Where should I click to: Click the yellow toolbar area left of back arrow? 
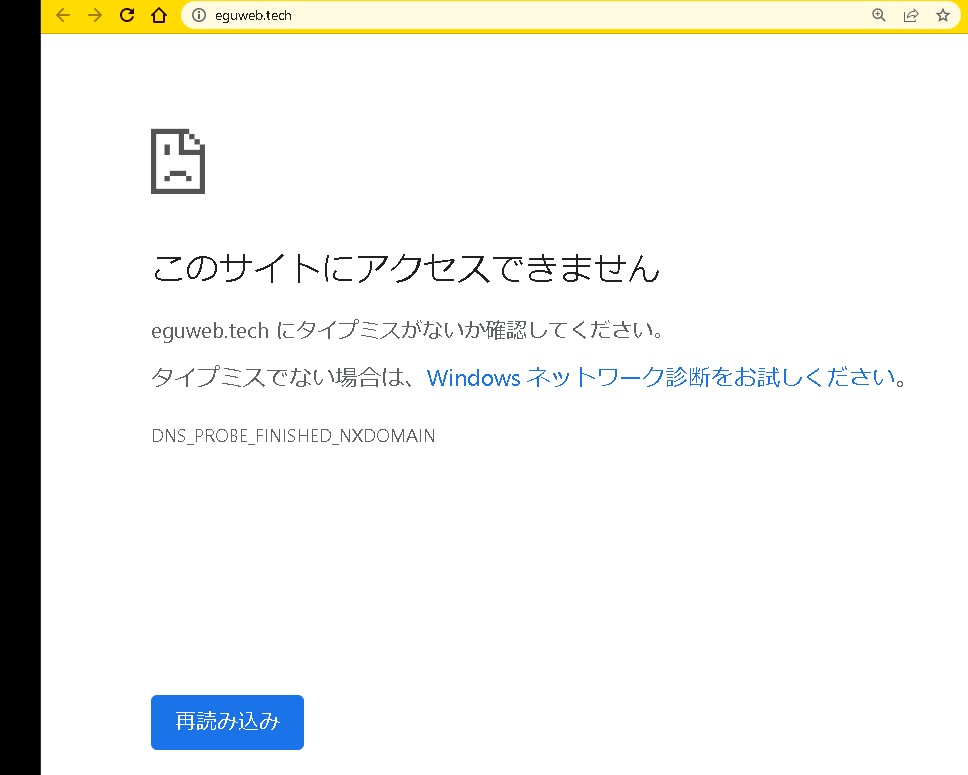[x=46, y=15]
